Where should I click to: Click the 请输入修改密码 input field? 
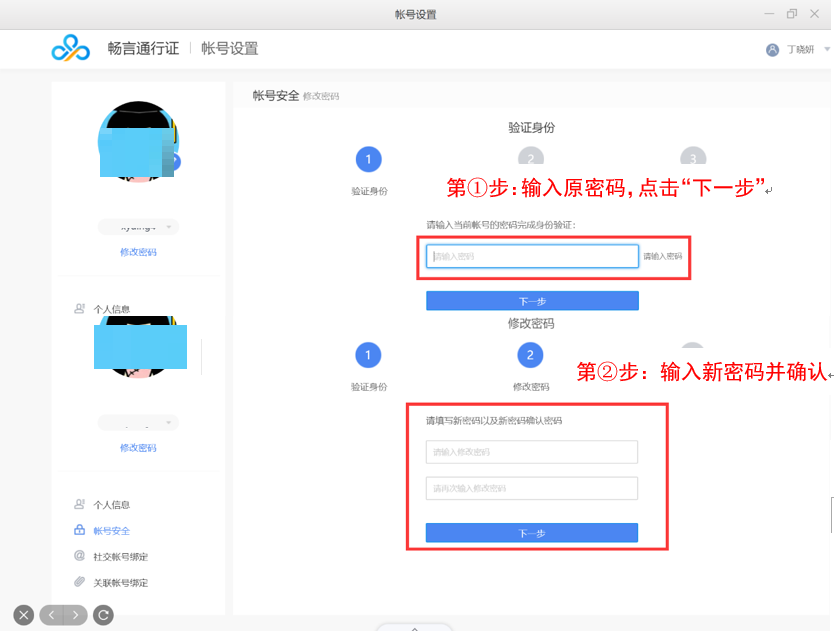532,452
